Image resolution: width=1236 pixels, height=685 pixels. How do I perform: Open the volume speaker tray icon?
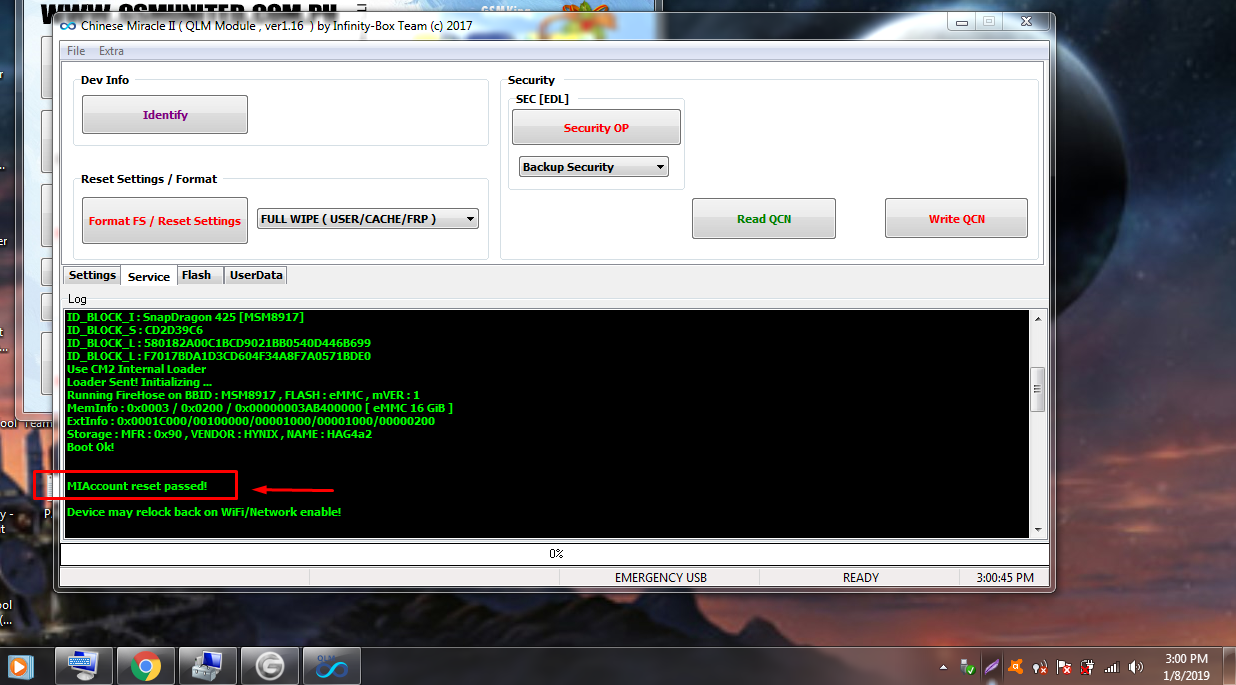click(x=1135, y=667)
